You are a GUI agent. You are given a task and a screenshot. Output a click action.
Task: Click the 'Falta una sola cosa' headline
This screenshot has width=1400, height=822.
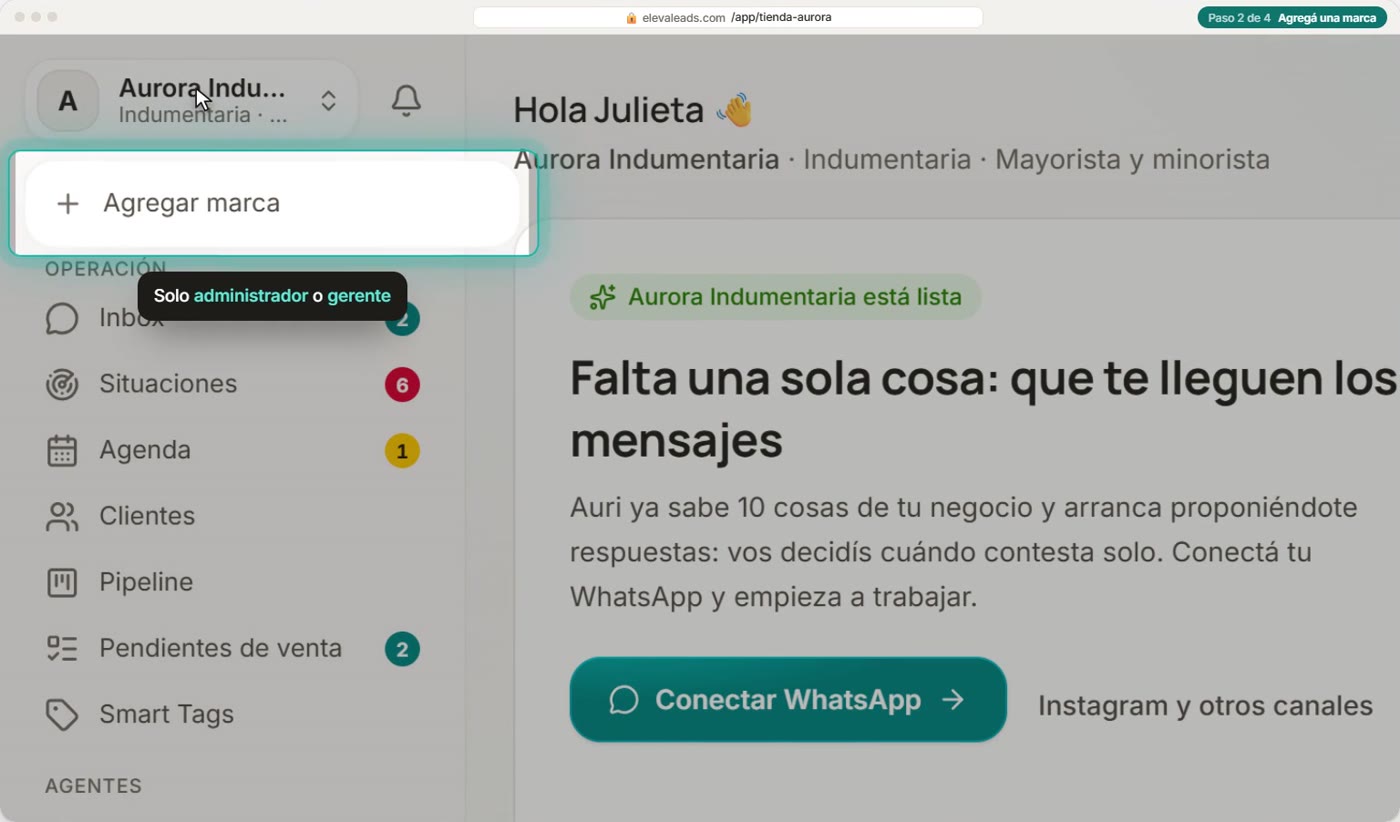pyautogui.click(x=983, y=409)
